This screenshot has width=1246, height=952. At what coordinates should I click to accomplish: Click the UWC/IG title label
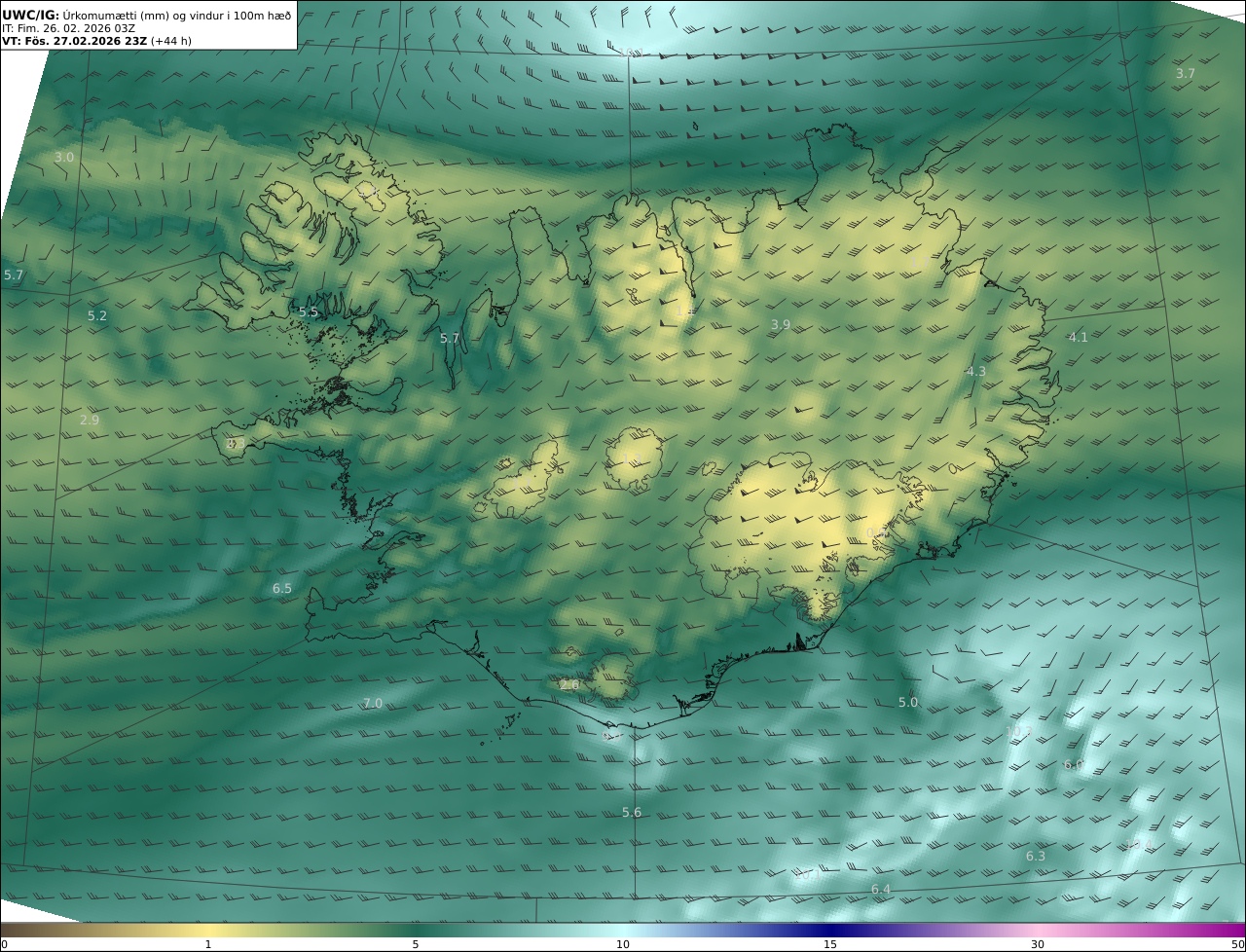pyautogui.click(x=31, y=15)
